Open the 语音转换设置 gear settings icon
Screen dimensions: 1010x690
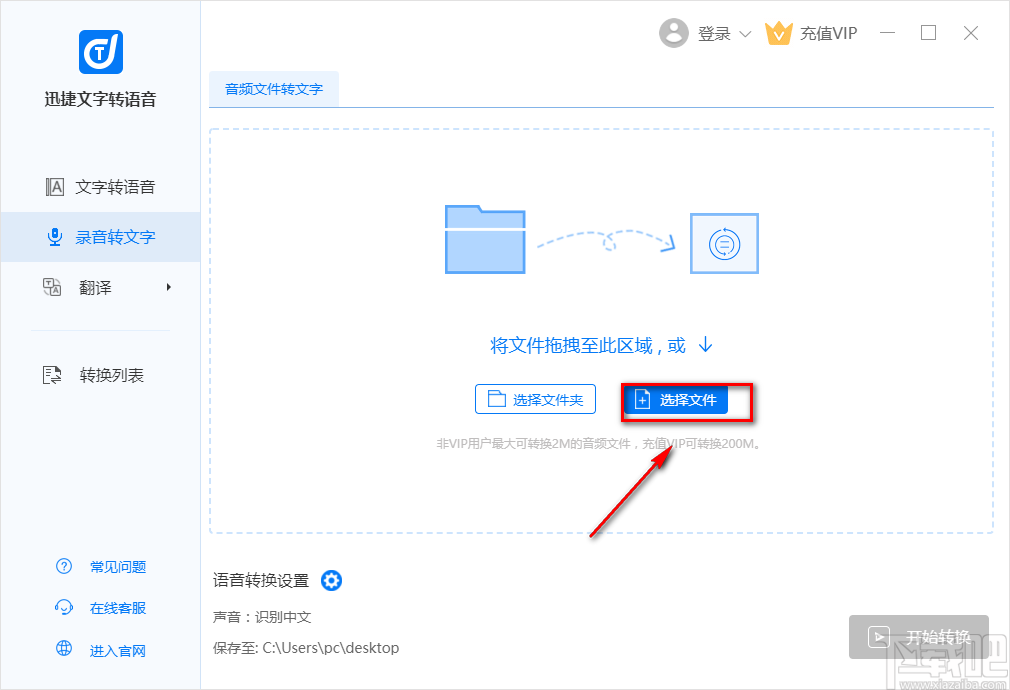click(x=331, y=580)
